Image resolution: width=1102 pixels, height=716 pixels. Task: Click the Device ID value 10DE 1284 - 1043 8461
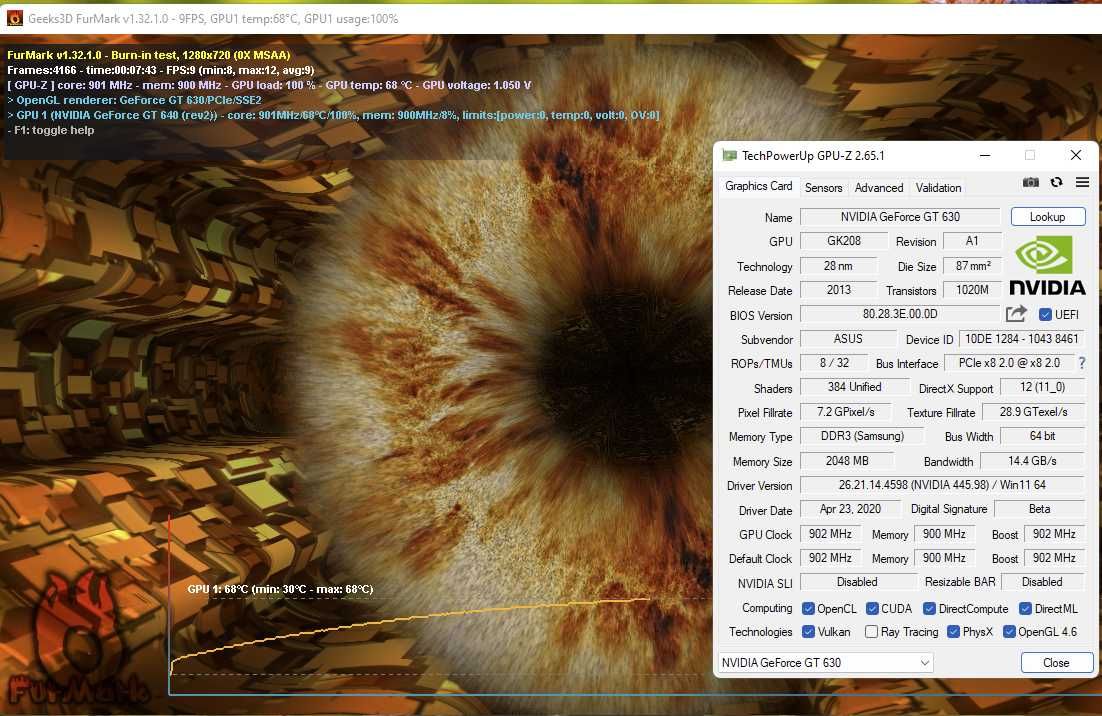pyautogui.click(x=1021, y=339)
